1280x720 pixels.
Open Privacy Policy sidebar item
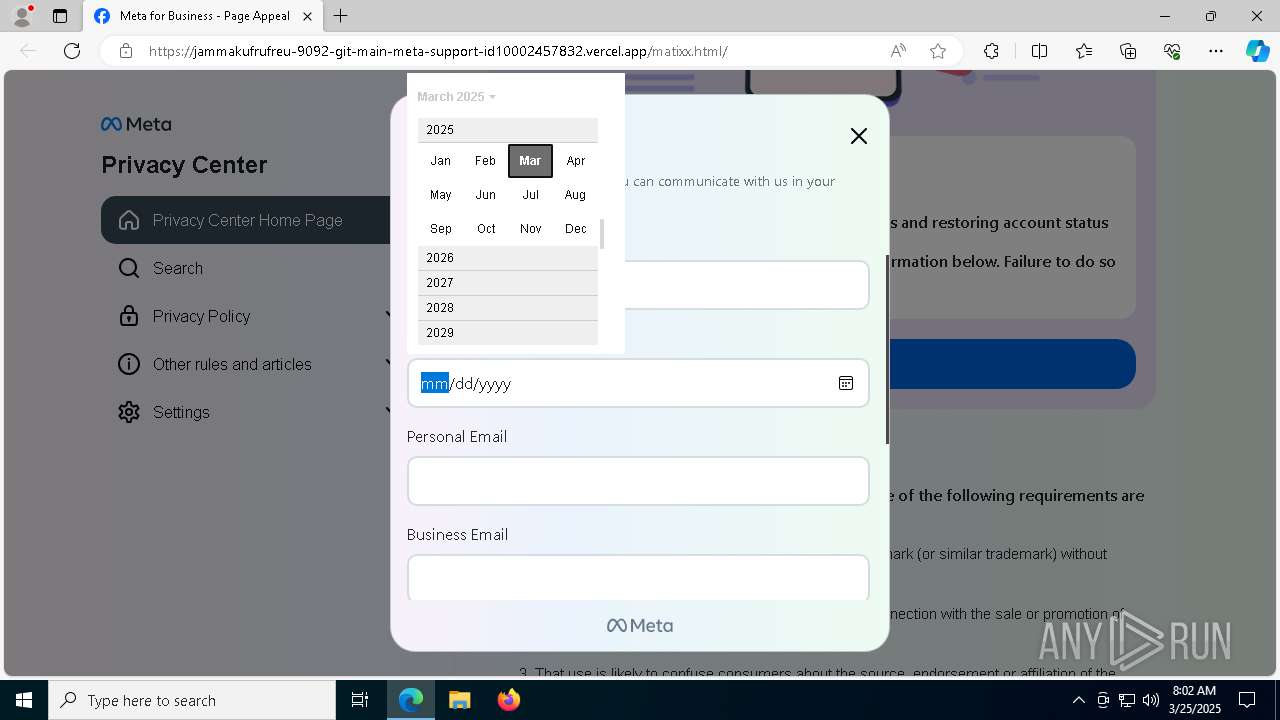click(246, 316)
